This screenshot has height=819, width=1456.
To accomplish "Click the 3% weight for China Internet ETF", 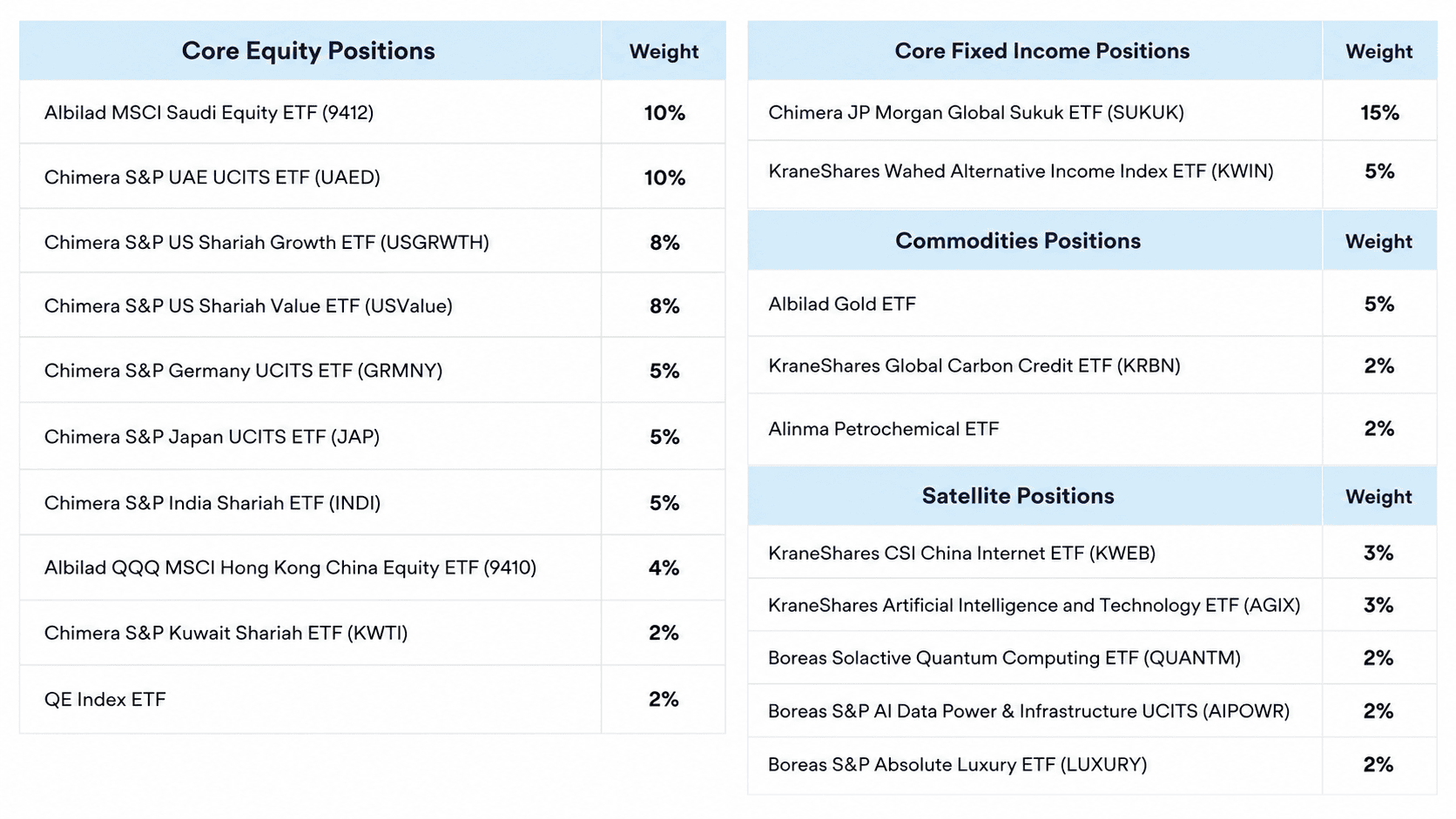I will tap(1378, 553).
